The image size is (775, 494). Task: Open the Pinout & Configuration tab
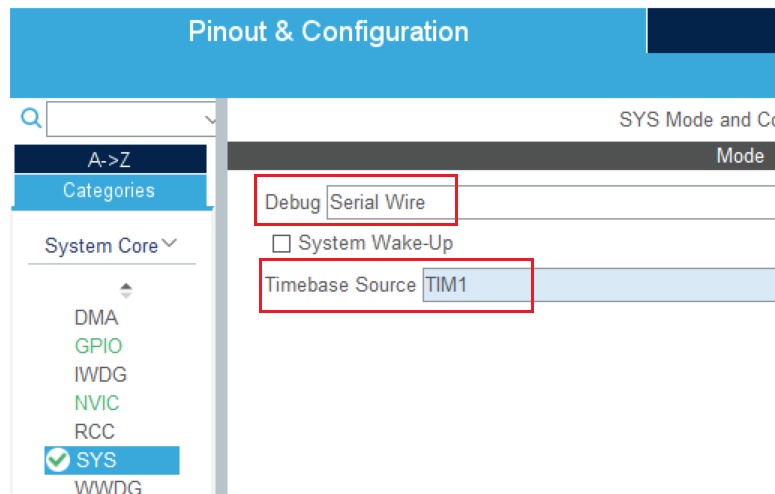pos(328,32)
